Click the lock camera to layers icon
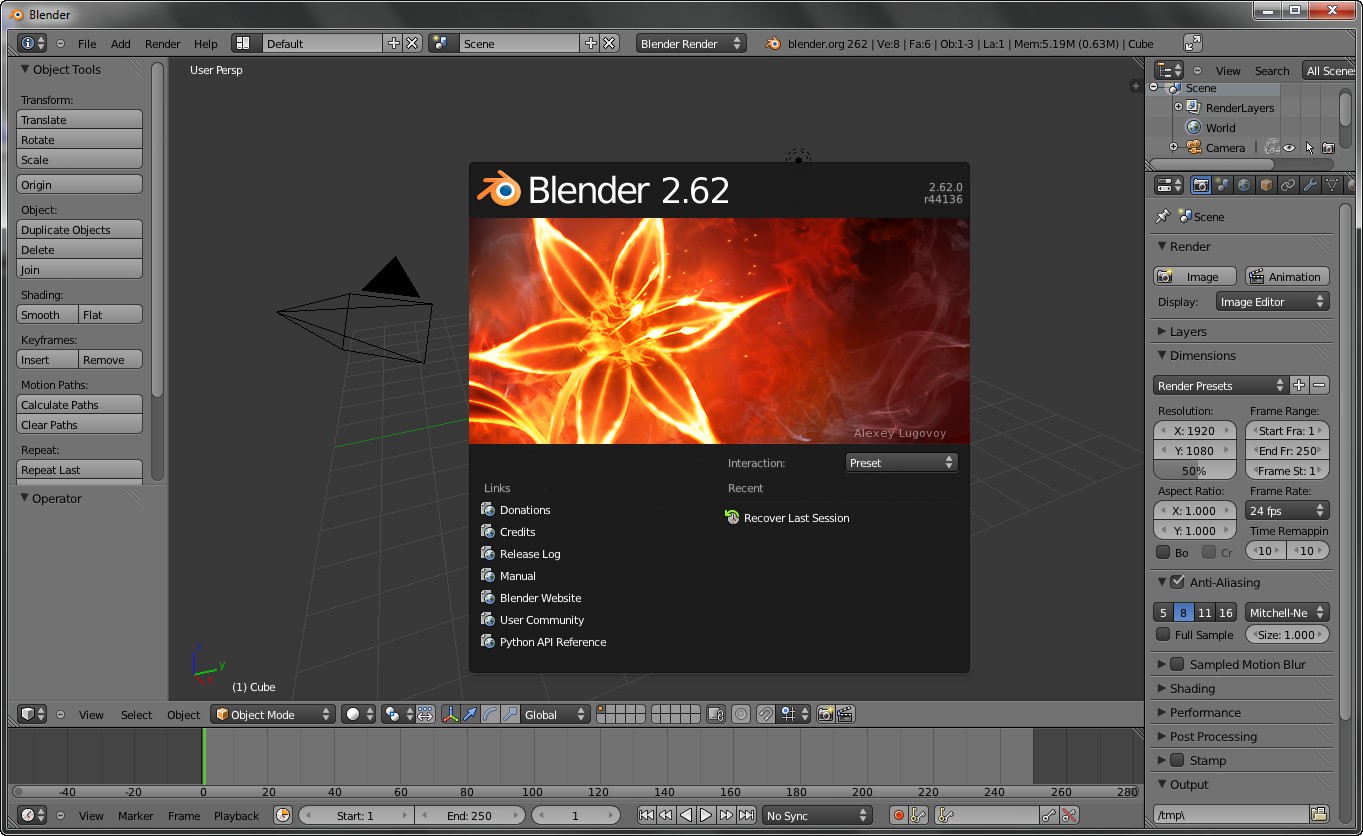 [715, 714]
